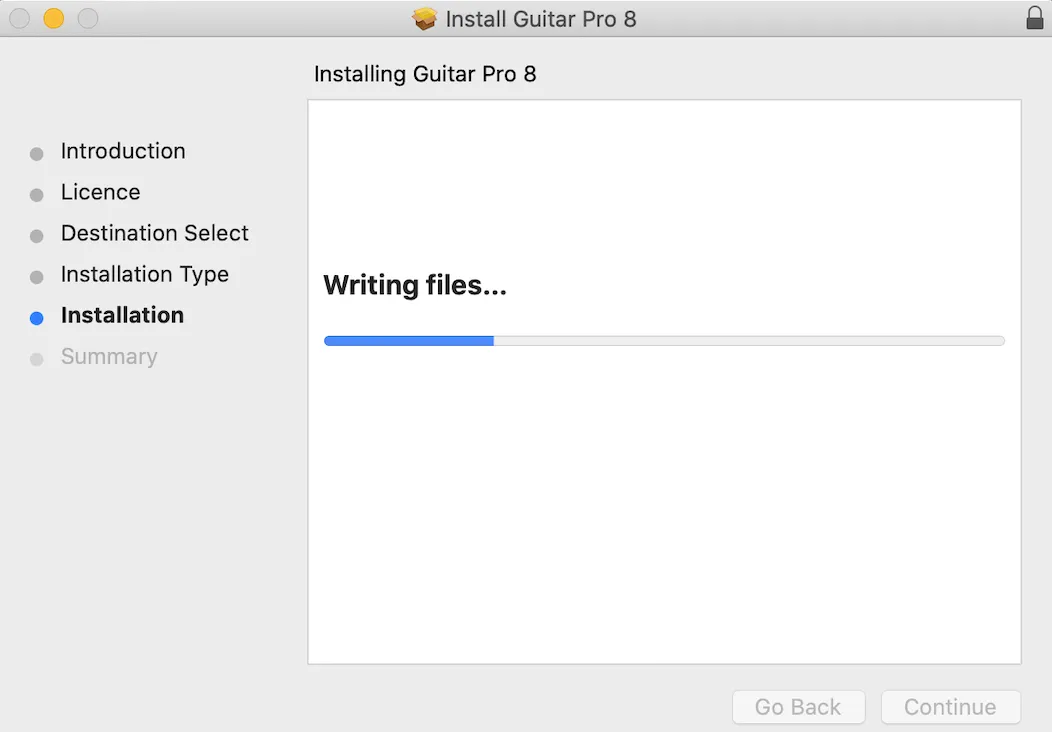Select the Installation step label
This screenshot has width=1052, height=732.
(122, 315)
